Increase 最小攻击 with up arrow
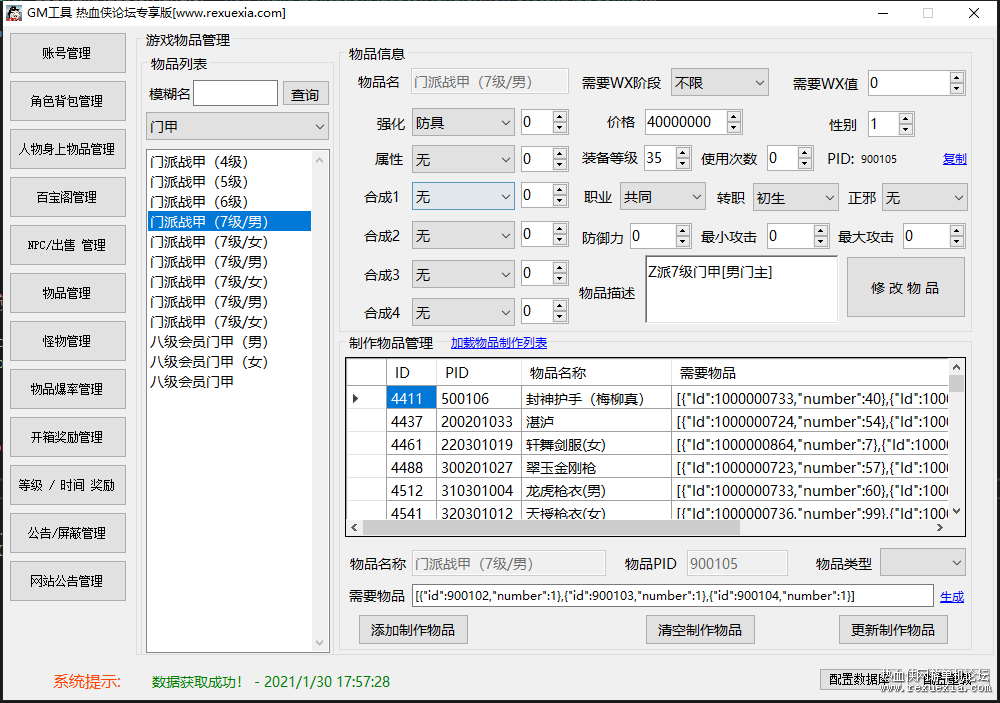The height and width of the screenshot is (703, 1000). point(821,230)
